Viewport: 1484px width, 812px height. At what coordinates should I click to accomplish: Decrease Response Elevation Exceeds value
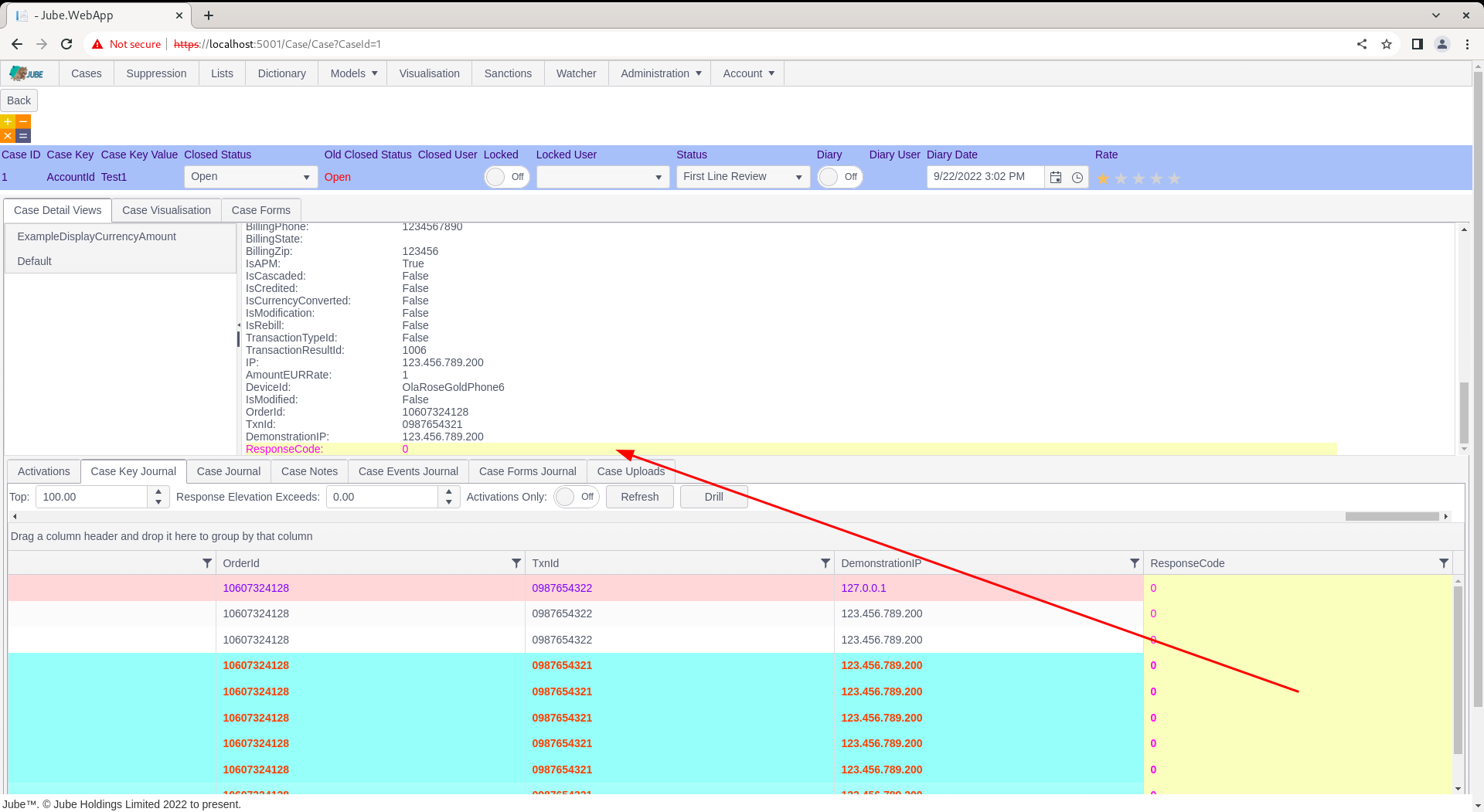449,502
